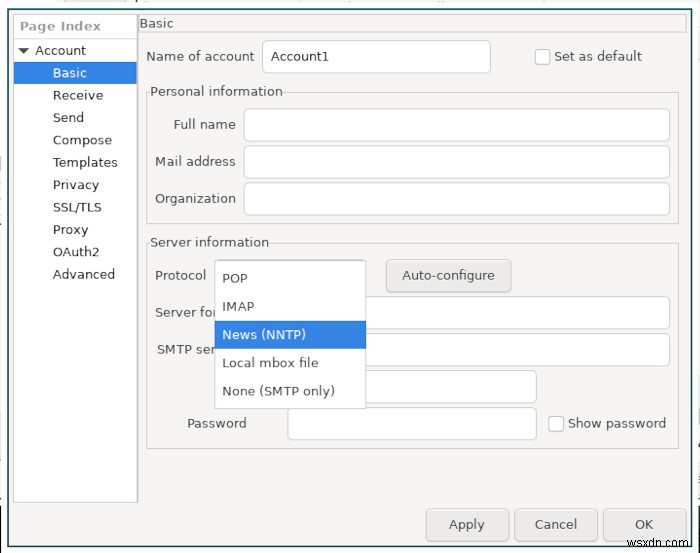Open the Advanced settings page
The width and height of the screenshot is (700, 553).
pyautogui.click(x=84, y=274)
